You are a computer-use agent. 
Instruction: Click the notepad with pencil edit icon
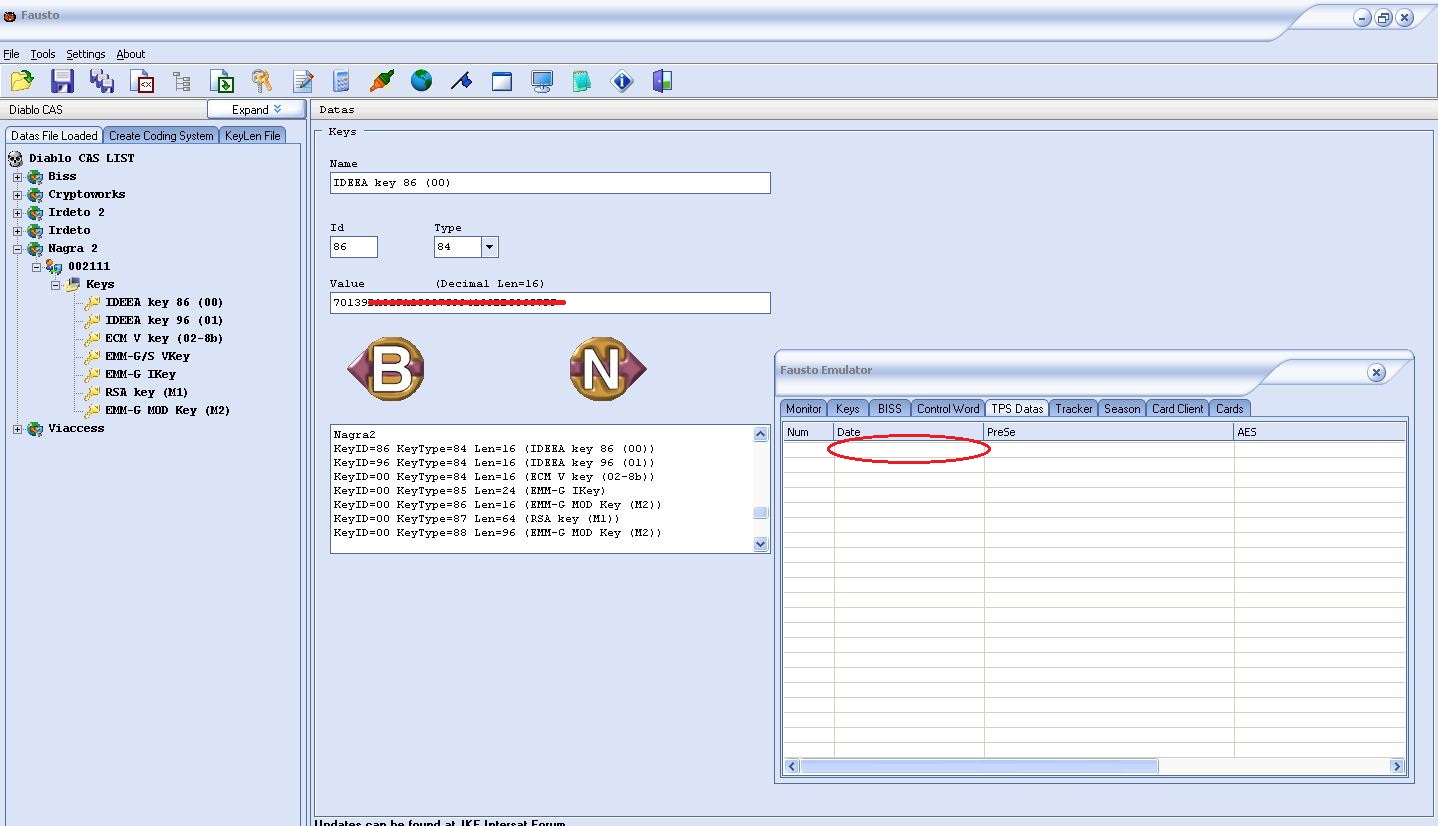(x=302, y=81)
